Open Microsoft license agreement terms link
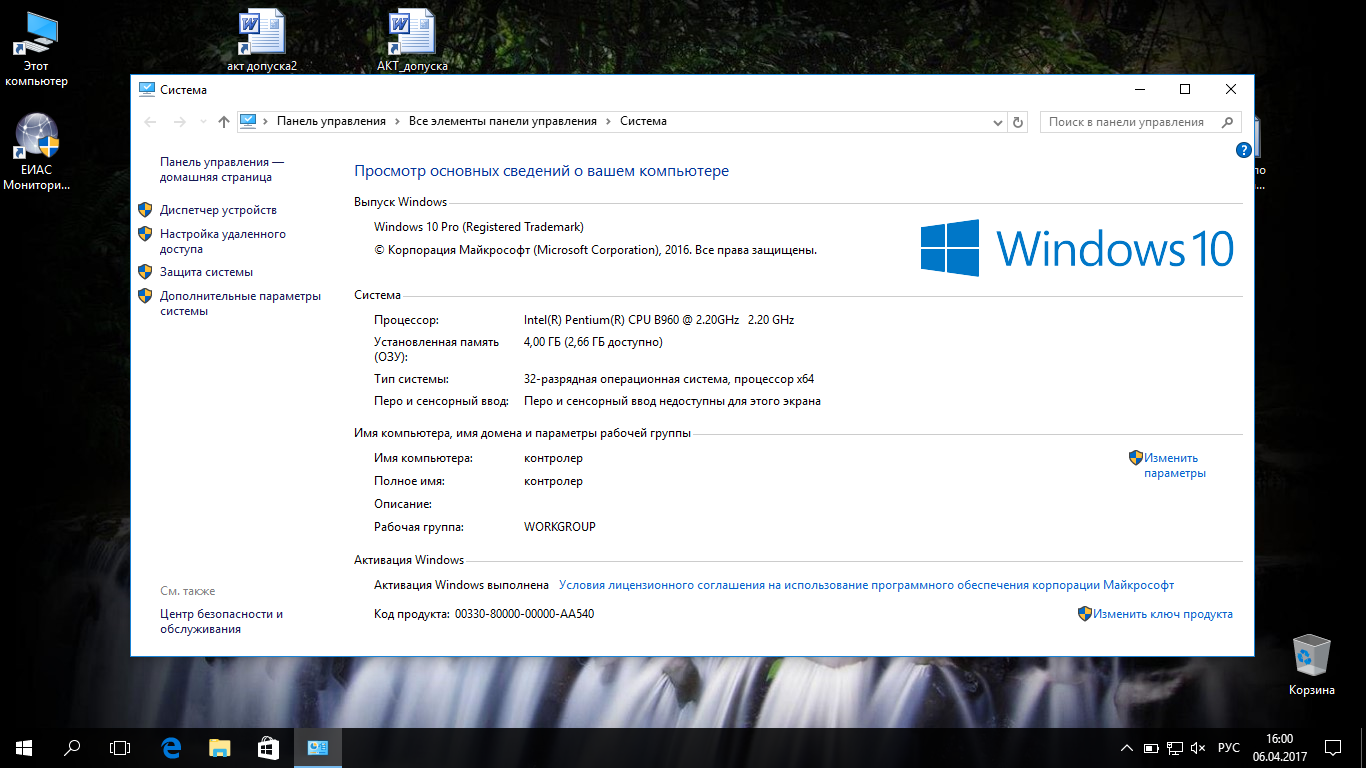This screenshot has height=768, width=1366. coord(866,585)
